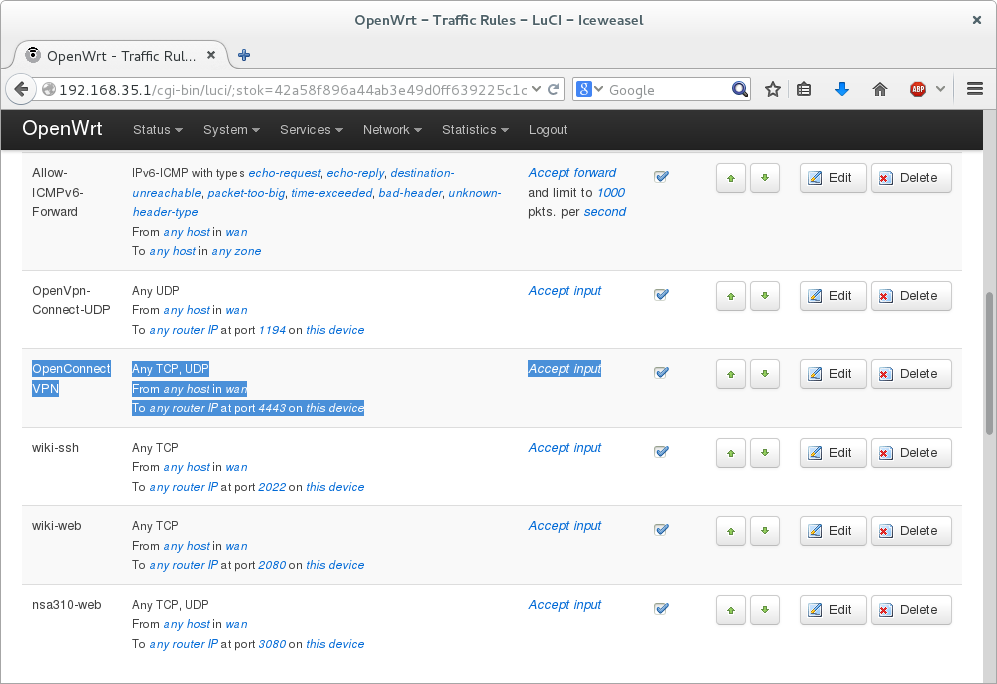The width and height of the screenshot is (997, 684).
Task: Edit the wiki-ssh rule
Action: 833,453
